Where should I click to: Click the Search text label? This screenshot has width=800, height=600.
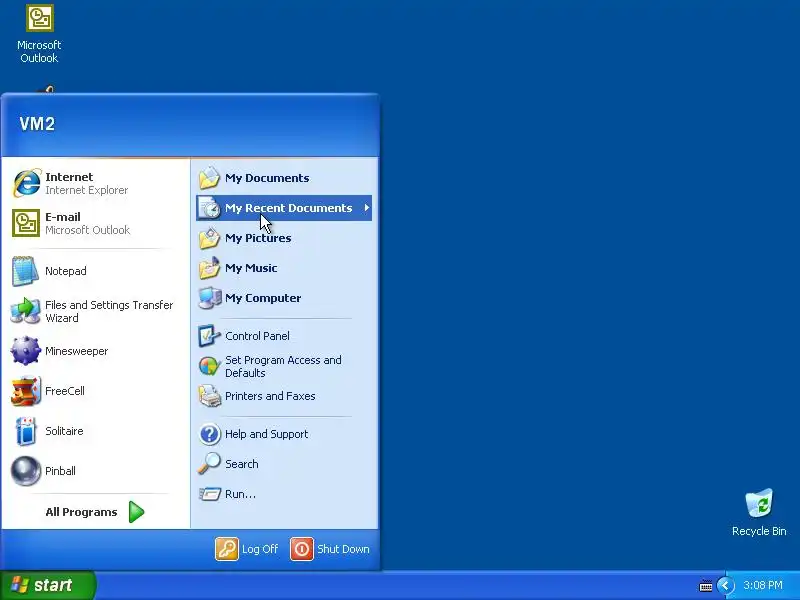click(241, 464)
